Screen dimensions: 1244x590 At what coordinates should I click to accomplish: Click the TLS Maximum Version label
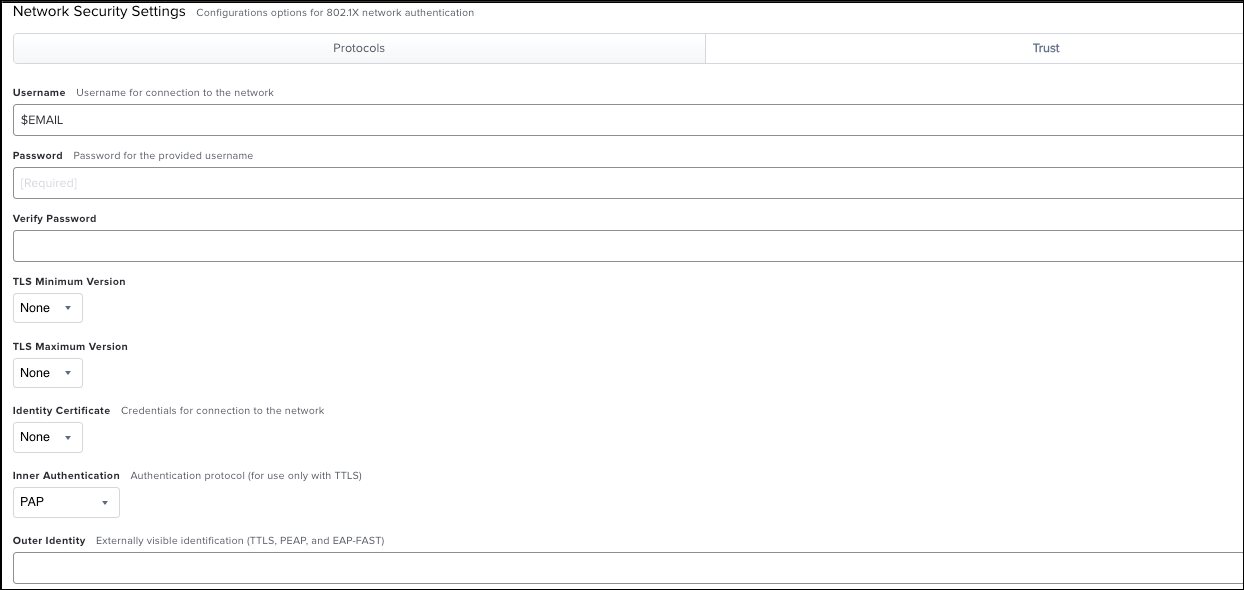click(70, 347)
